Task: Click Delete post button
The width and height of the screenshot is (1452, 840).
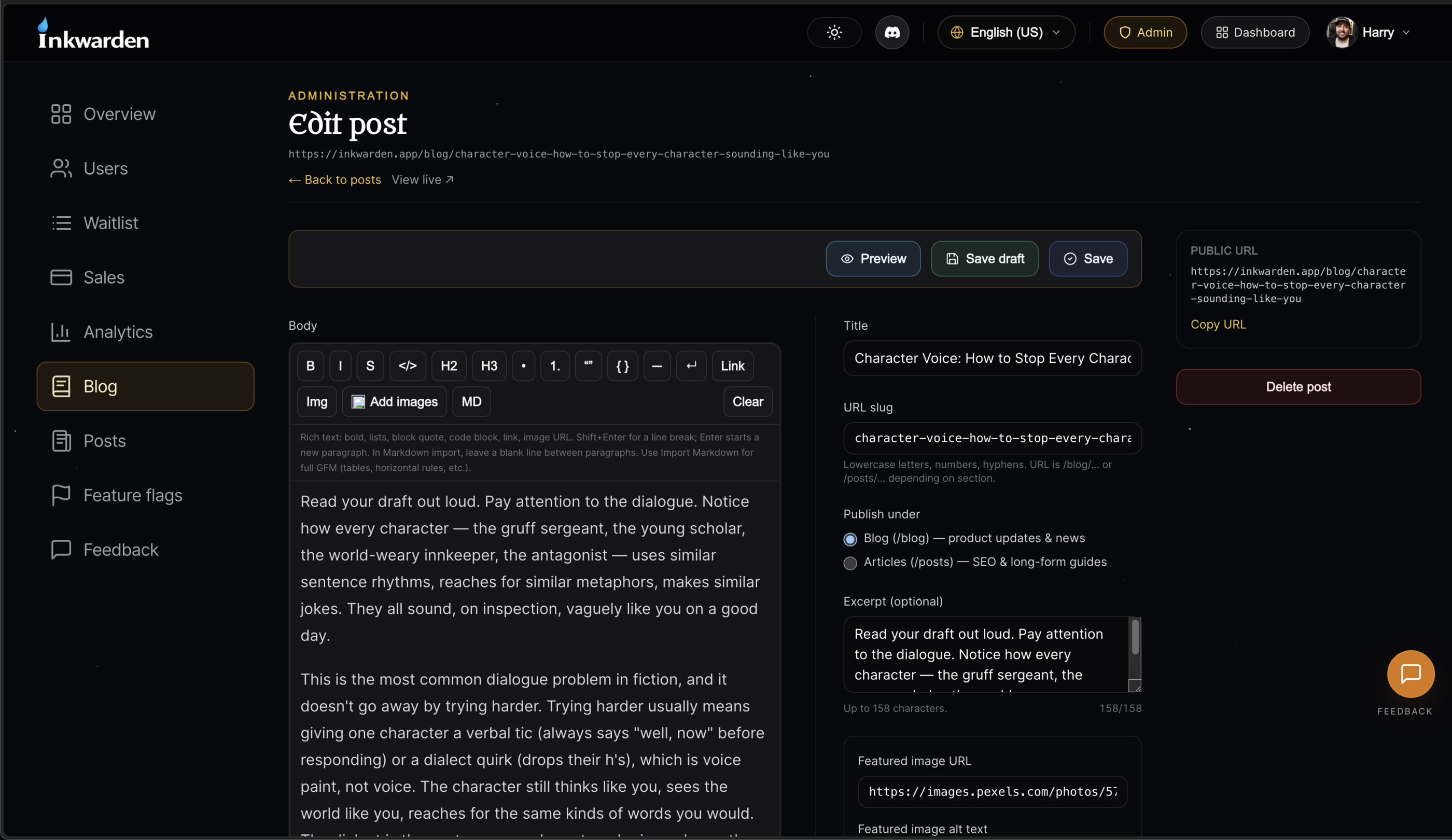Action: (1298, 387)
